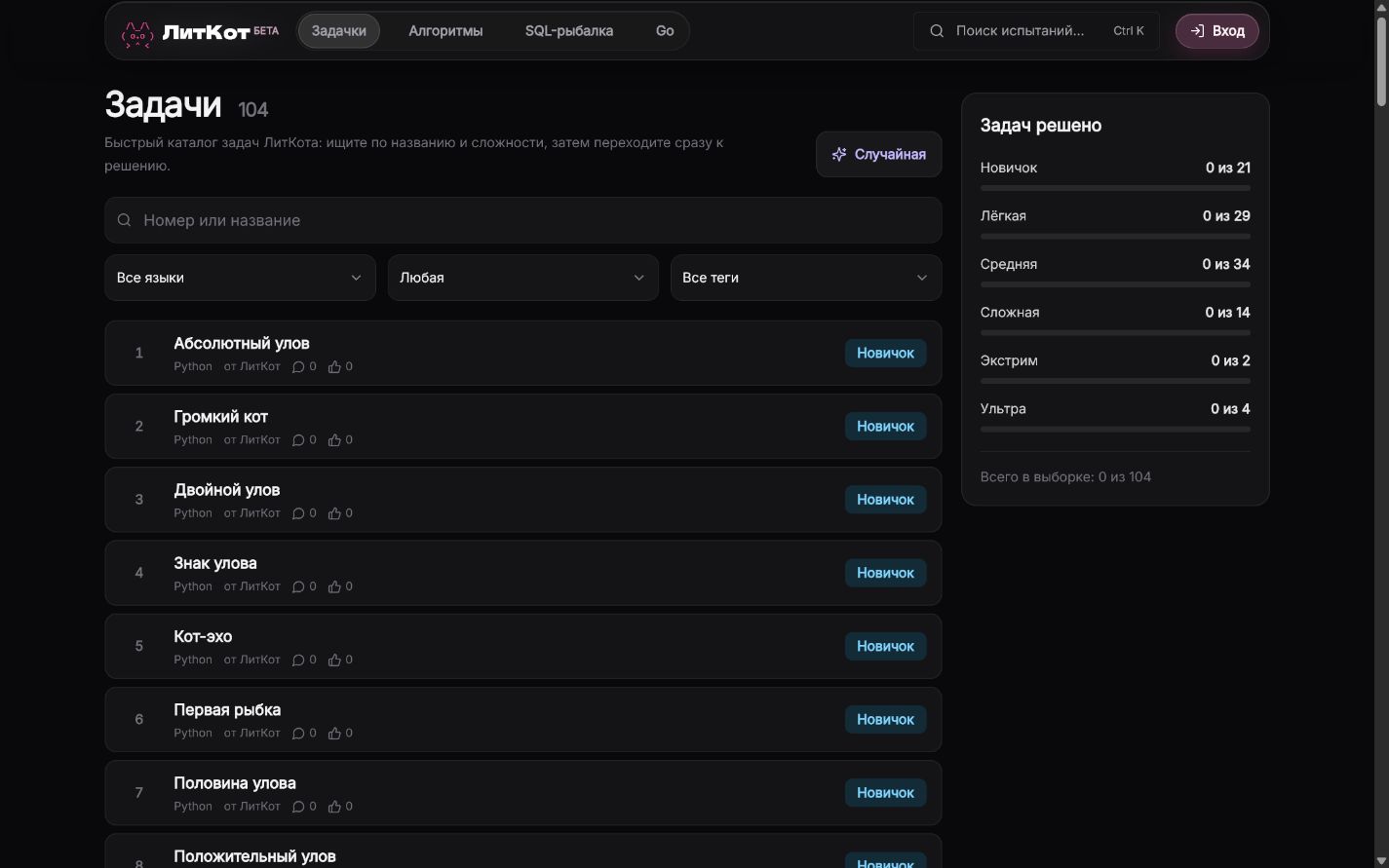Image resolution: width=1389 pixels, height=868 pixels.
Task: Expand the Любая difficulty dropdown
Action: click(x=522, y=278)
